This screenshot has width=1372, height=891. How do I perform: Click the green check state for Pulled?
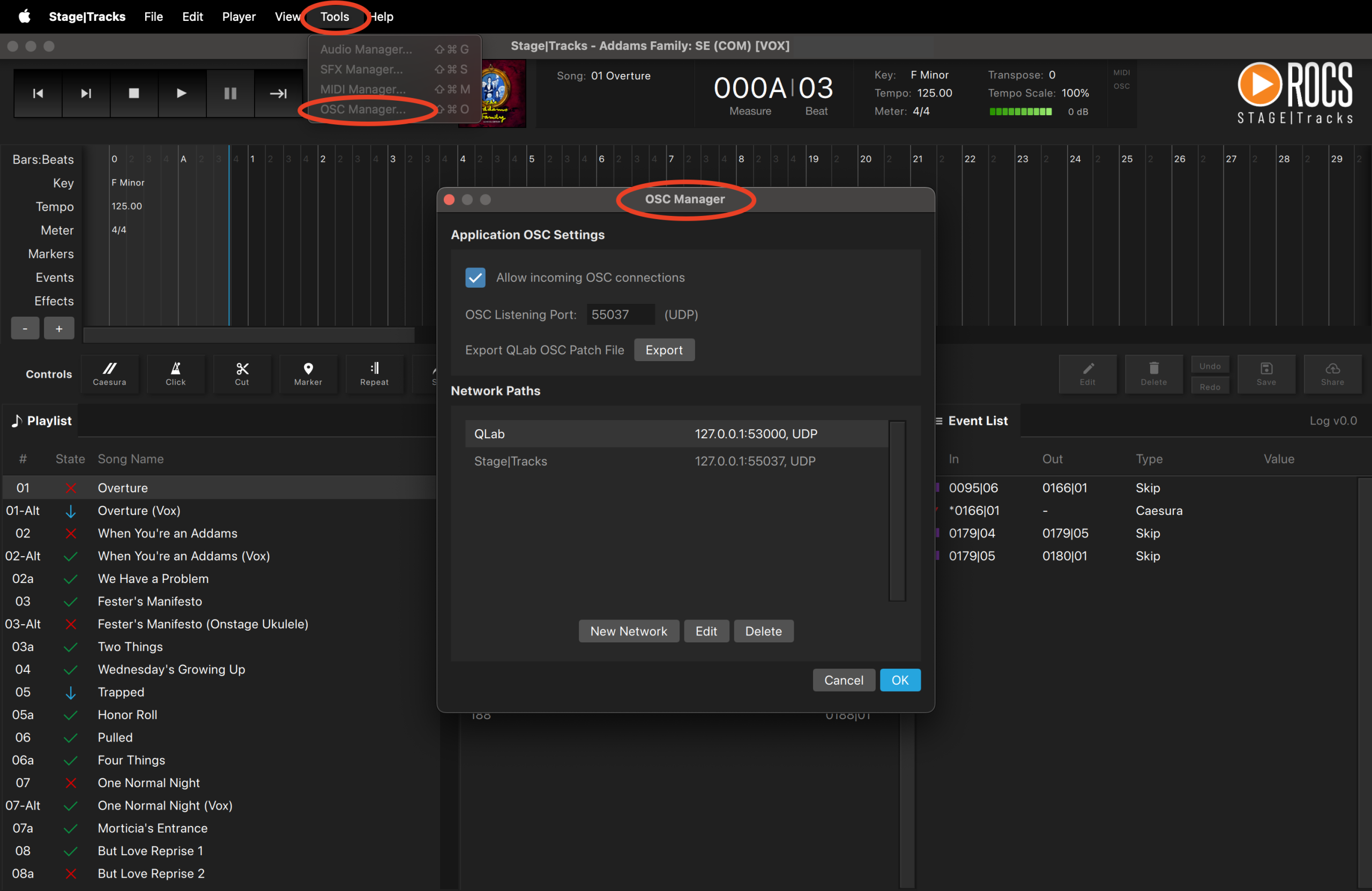click(x=70, y=737)
